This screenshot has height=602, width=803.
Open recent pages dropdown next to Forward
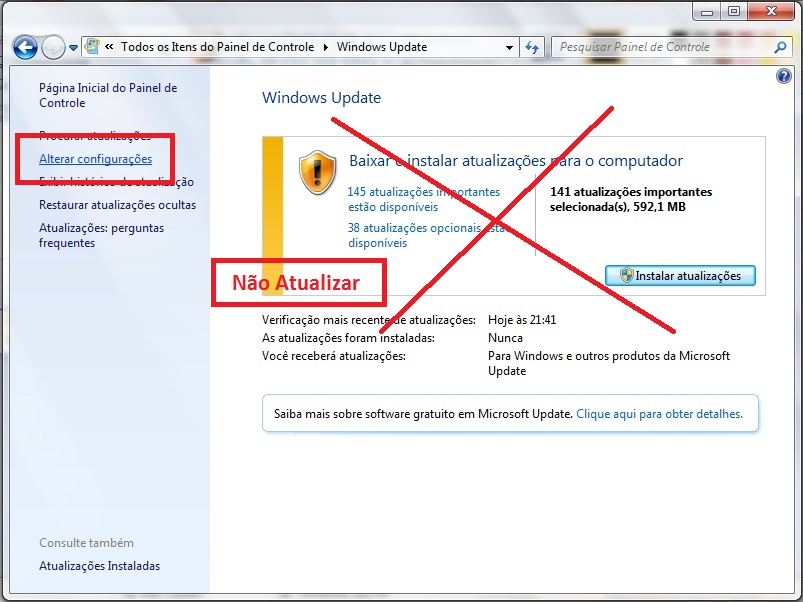[73, 48]
